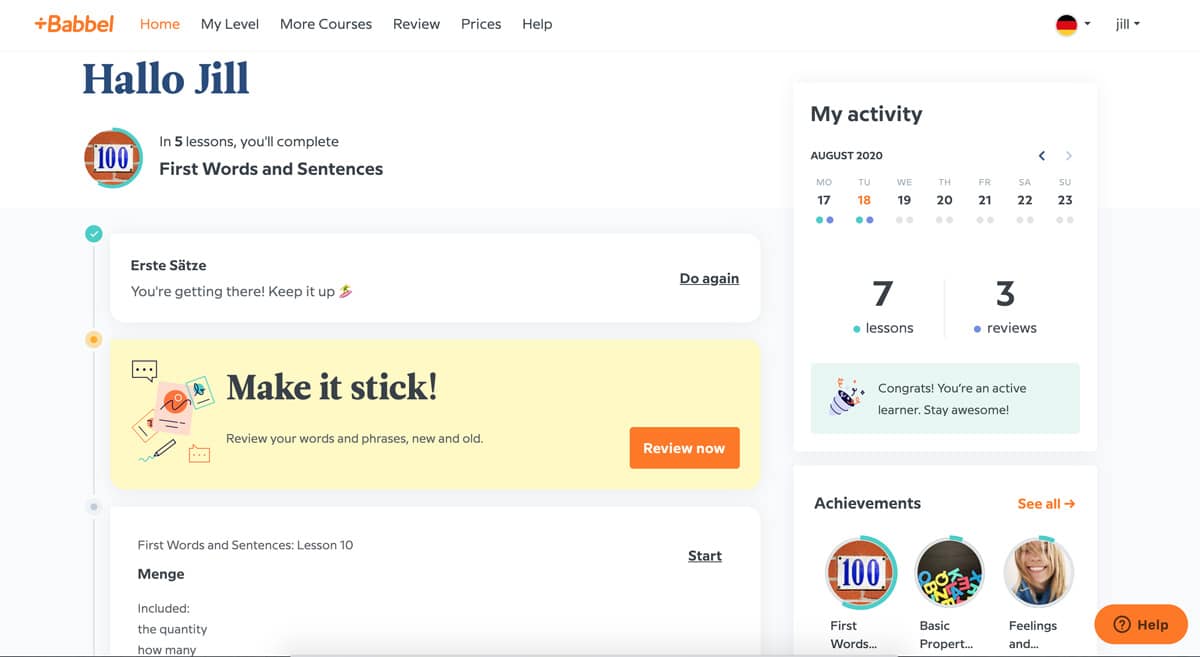Click the Make it stick! heading
The image size is (1200, 657).
tap(332, 387)
